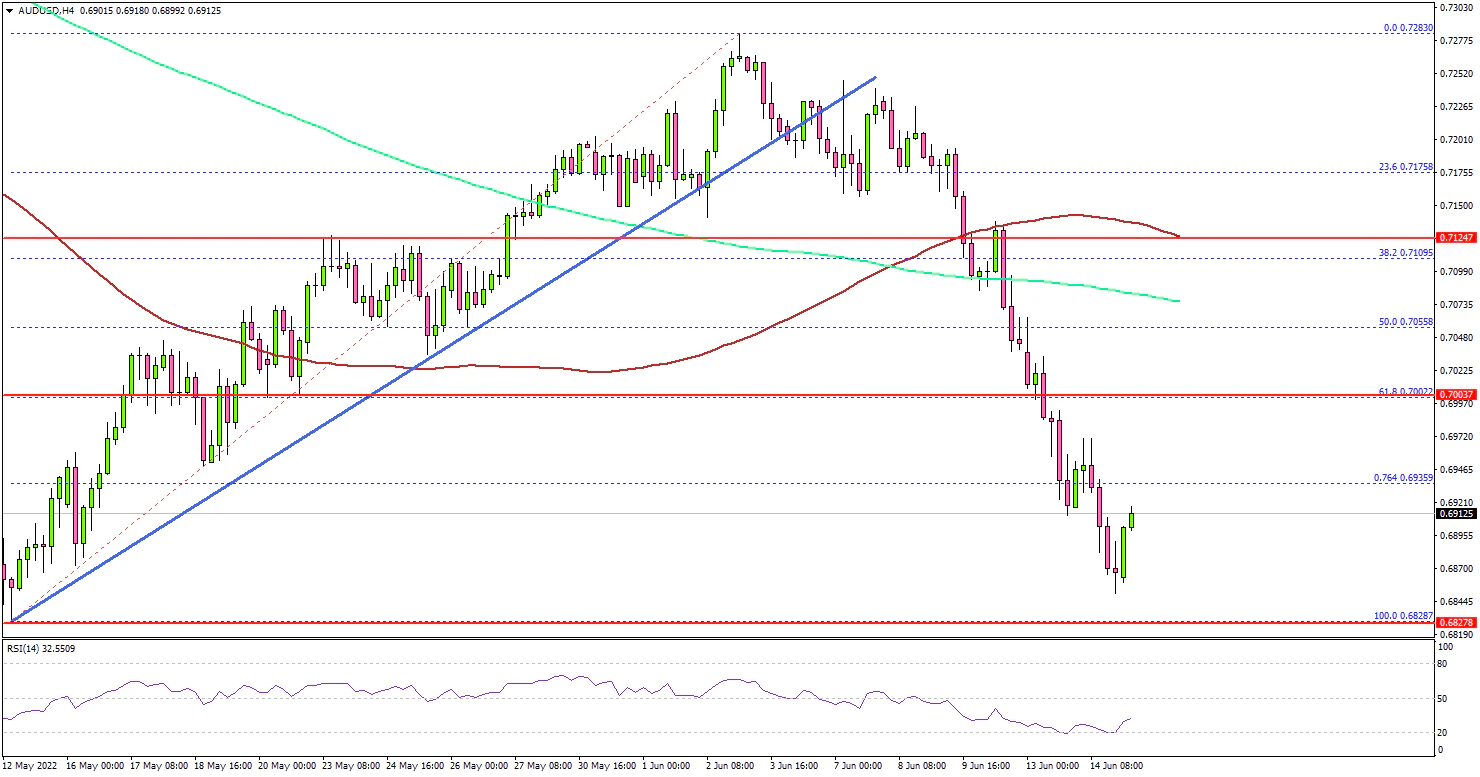
Task: Click the Fibonacci 61.8 0.70022 label
Action: point(1404,391)
